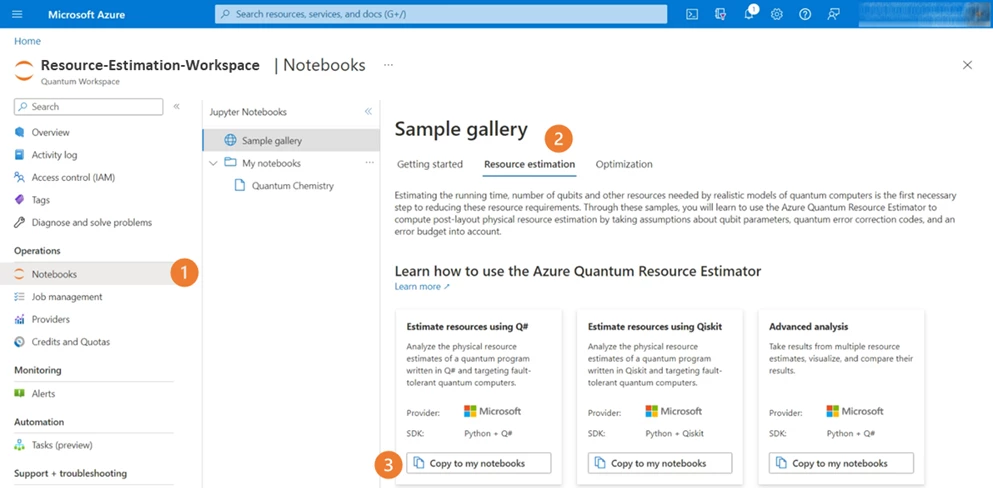Copy 'Estimate resources using Qiskit' to my notebooks
This screenshot has height=488, width=993.
point(660,463)
